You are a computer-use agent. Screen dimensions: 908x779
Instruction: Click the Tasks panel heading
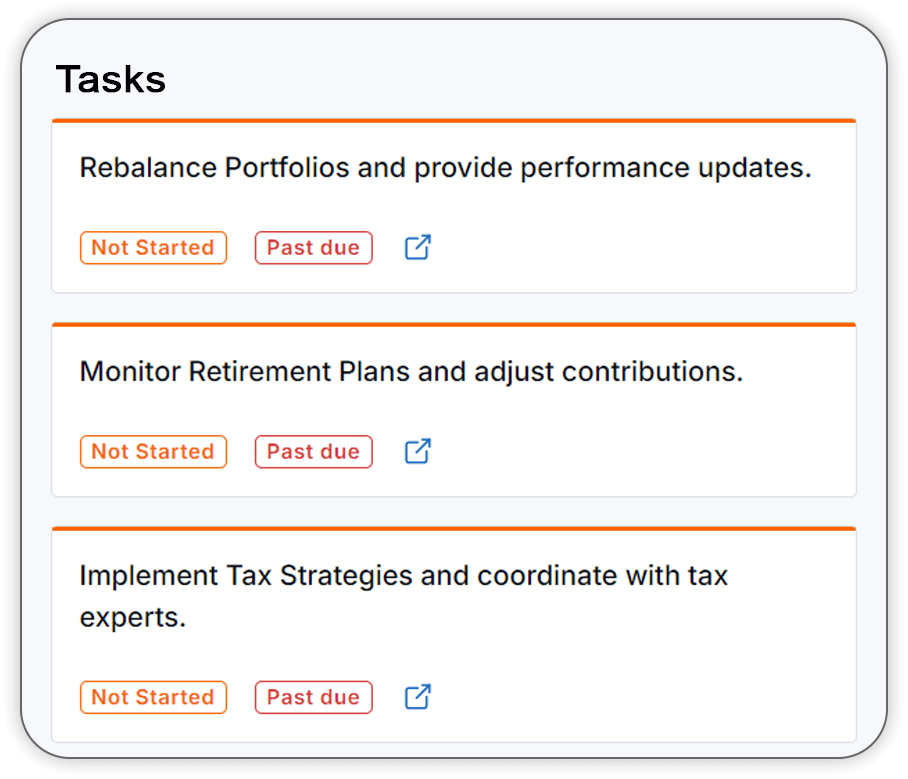pyautogui.click(x=111, y=79)
